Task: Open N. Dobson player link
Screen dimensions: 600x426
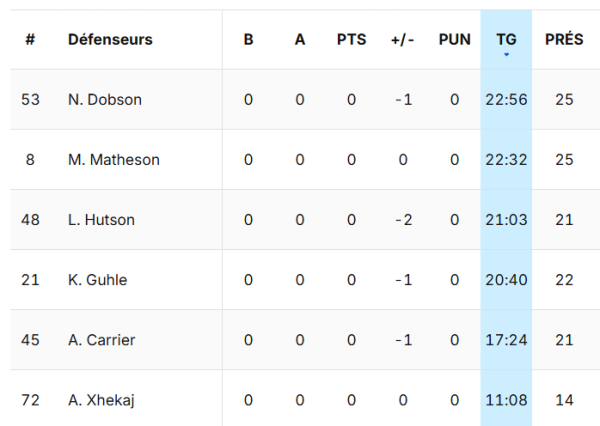Action: click(105, 100)
